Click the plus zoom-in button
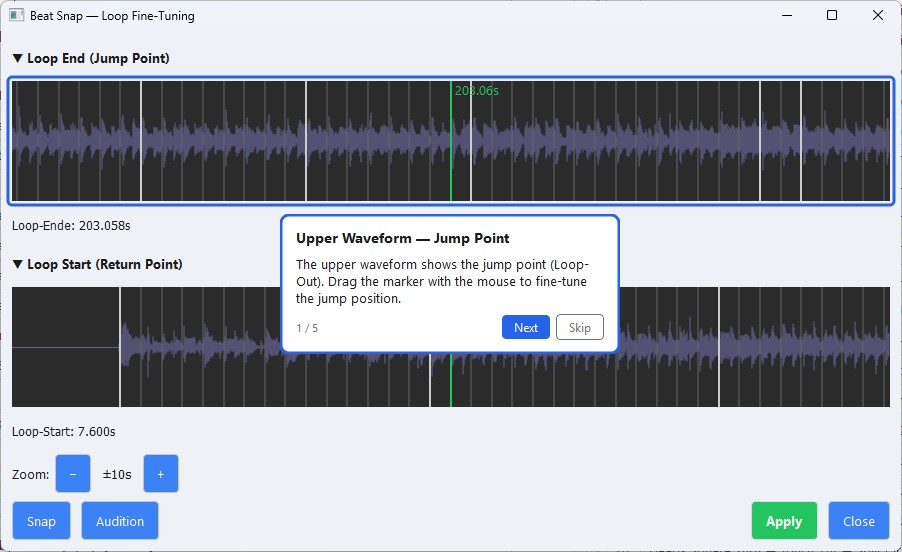This screenshot has height=552, width=902. (x=161, y=474)
